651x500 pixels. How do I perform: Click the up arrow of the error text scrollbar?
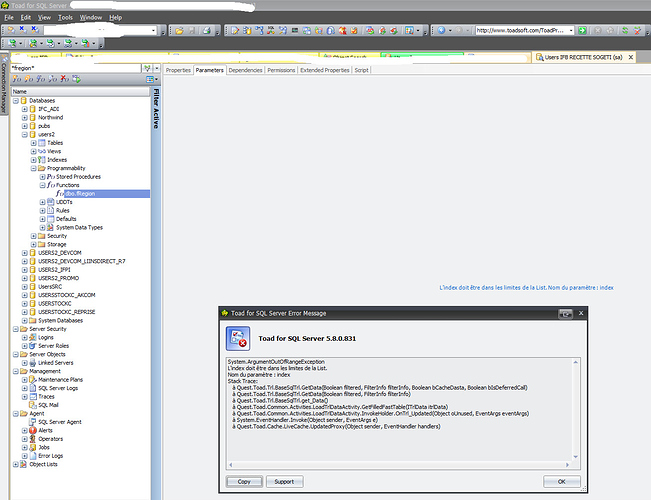[575, 363]
